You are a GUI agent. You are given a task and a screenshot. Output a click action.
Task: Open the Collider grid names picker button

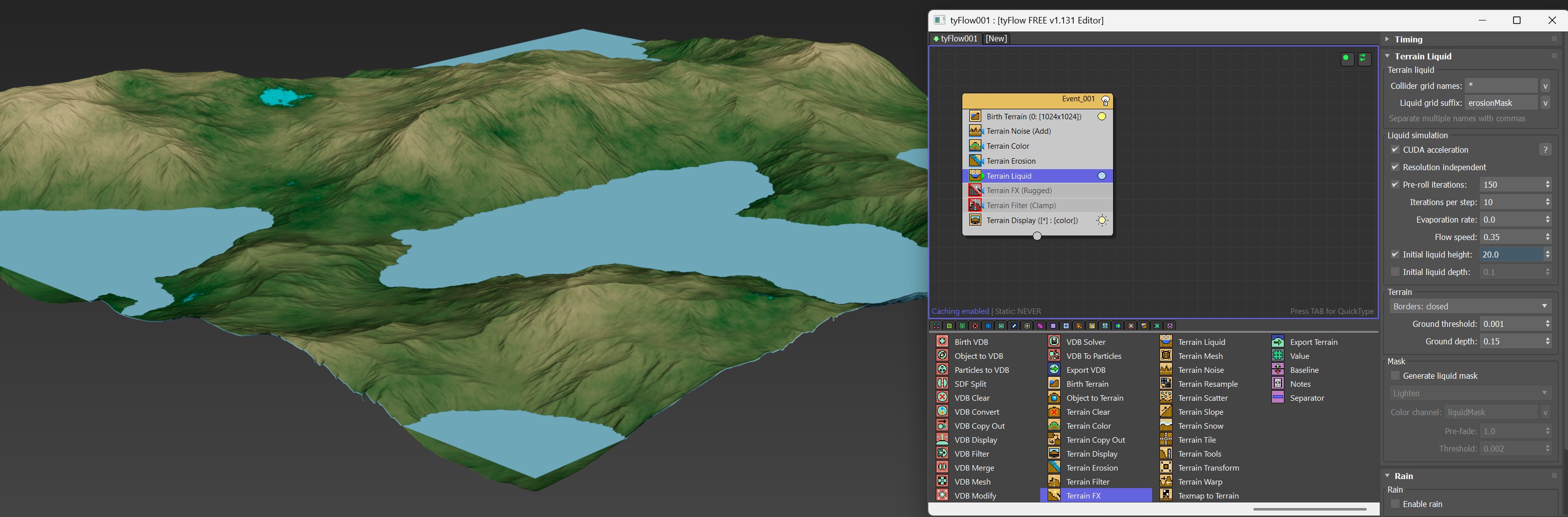click(x=1545, y=86)
